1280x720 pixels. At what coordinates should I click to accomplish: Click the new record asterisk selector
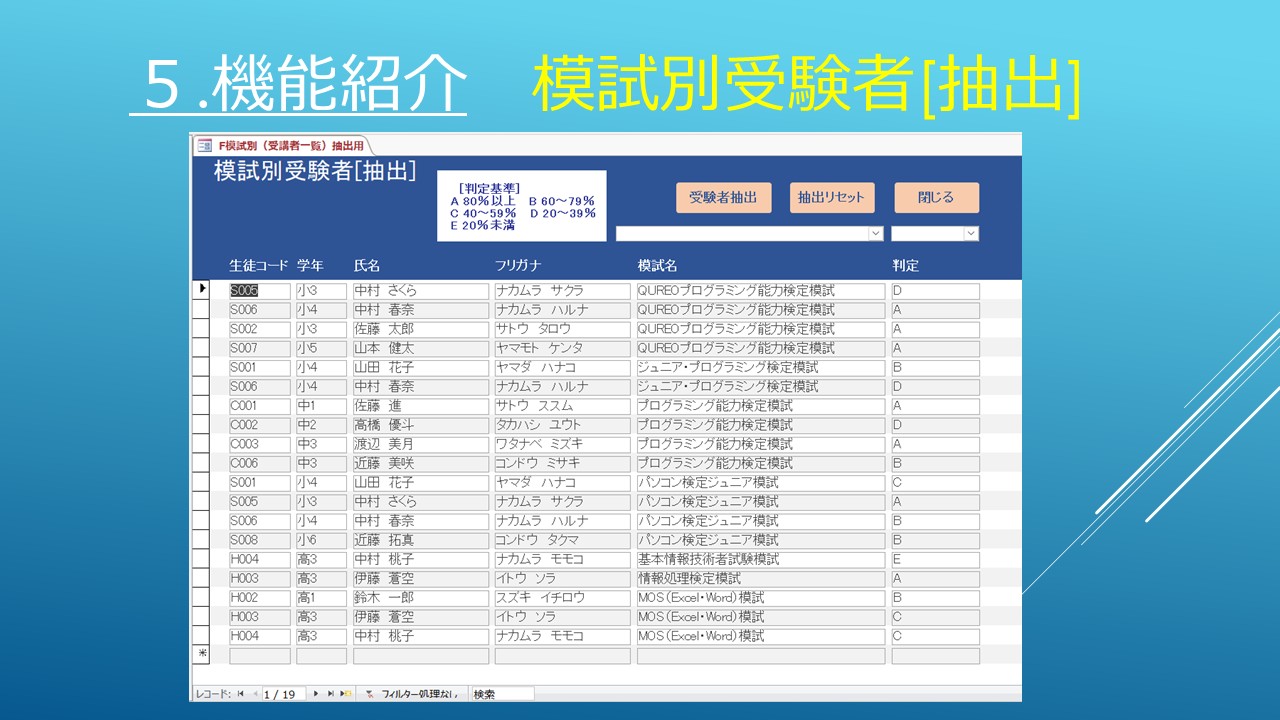202,656
